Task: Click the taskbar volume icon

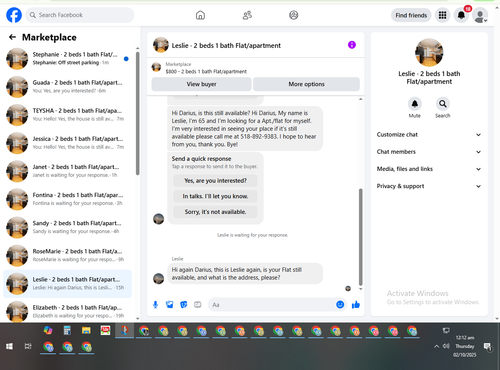Action: point(446,346)
